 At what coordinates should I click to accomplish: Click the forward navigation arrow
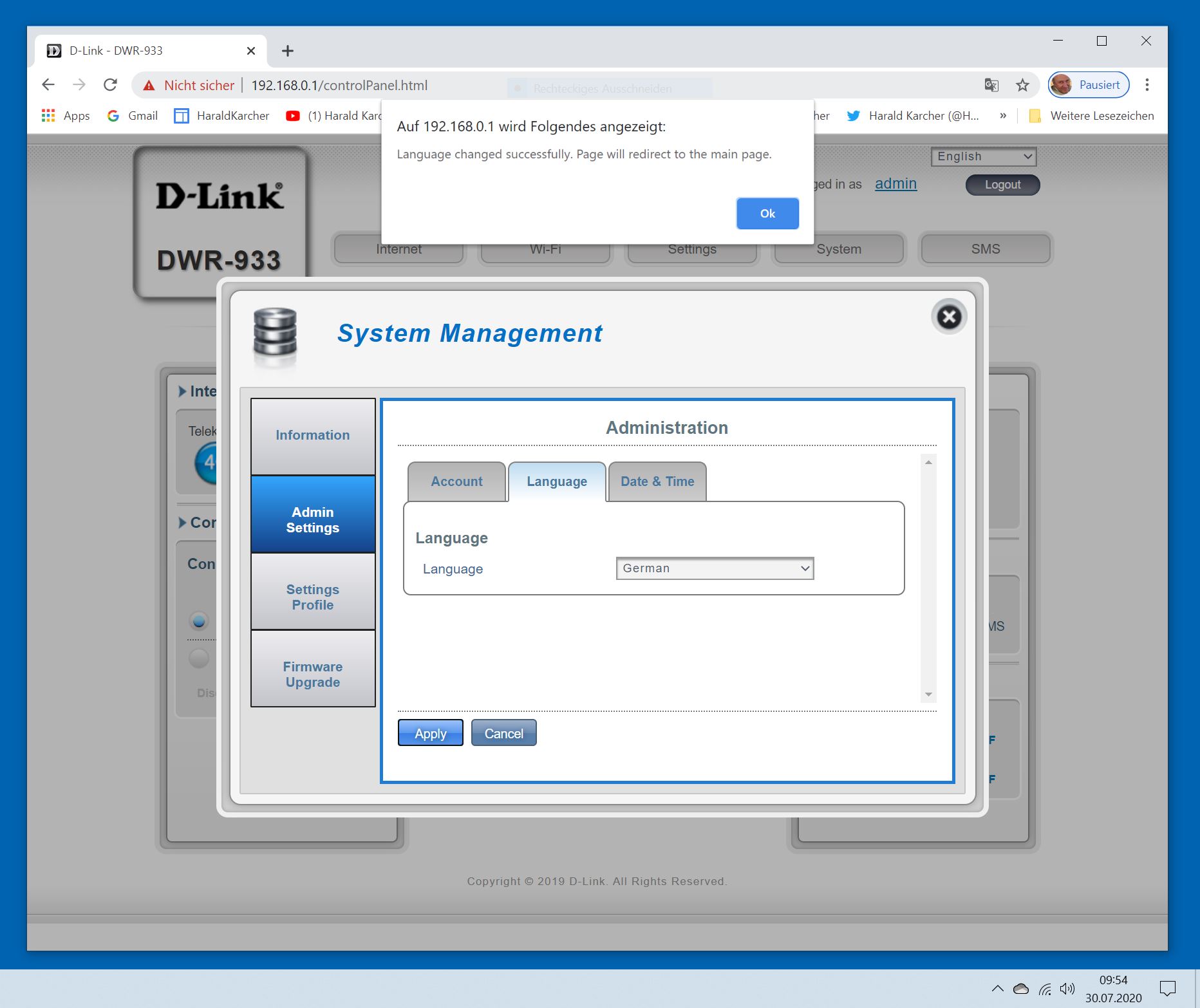[79, 85]
